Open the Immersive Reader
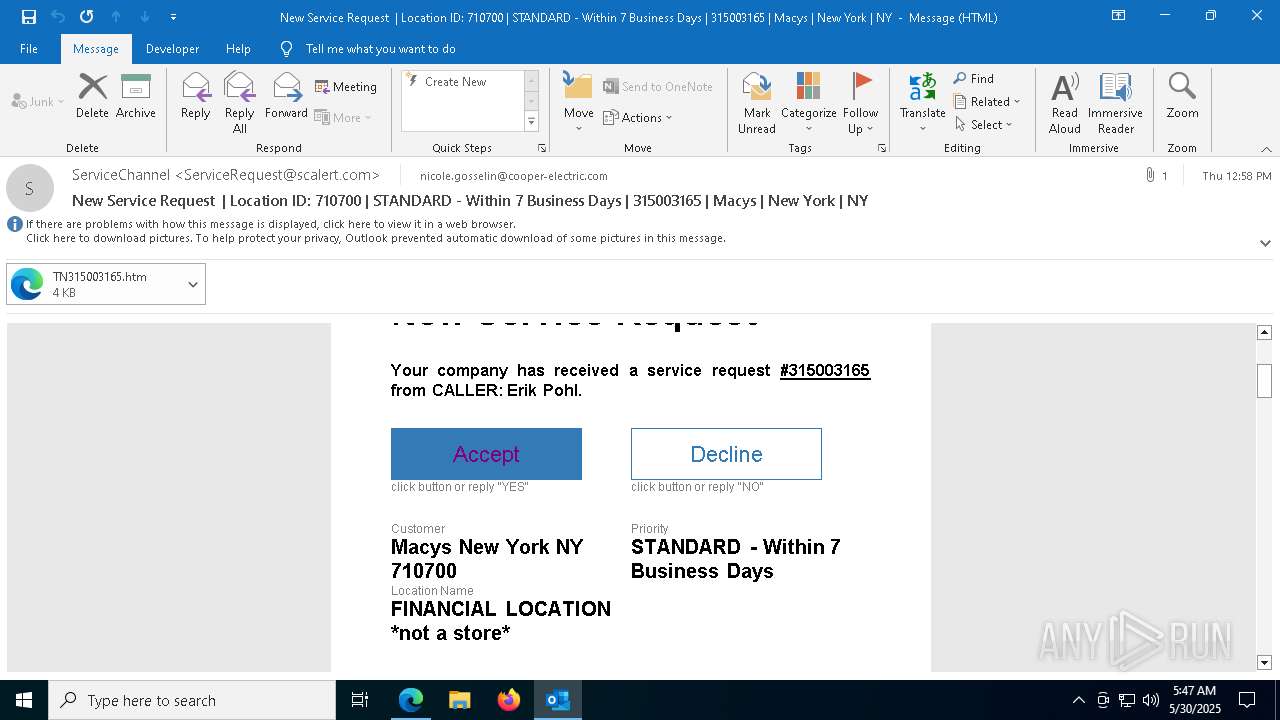 (1115, 102)
